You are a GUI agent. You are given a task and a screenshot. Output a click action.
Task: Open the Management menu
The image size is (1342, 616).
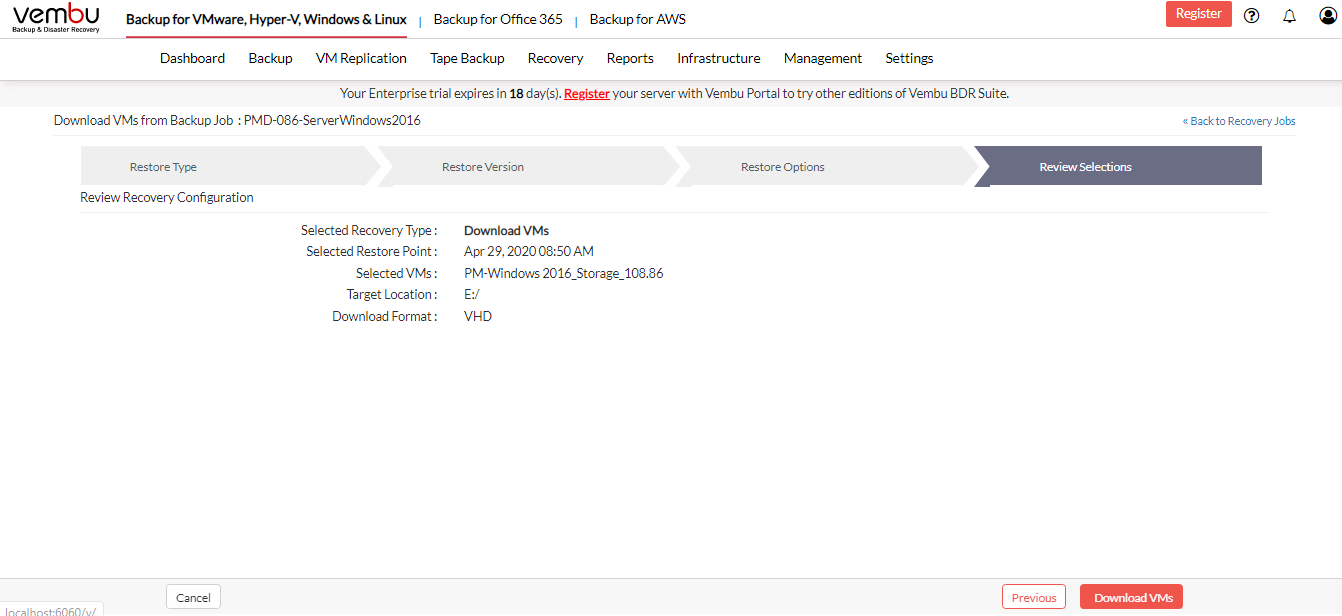[x=823, y=58]
